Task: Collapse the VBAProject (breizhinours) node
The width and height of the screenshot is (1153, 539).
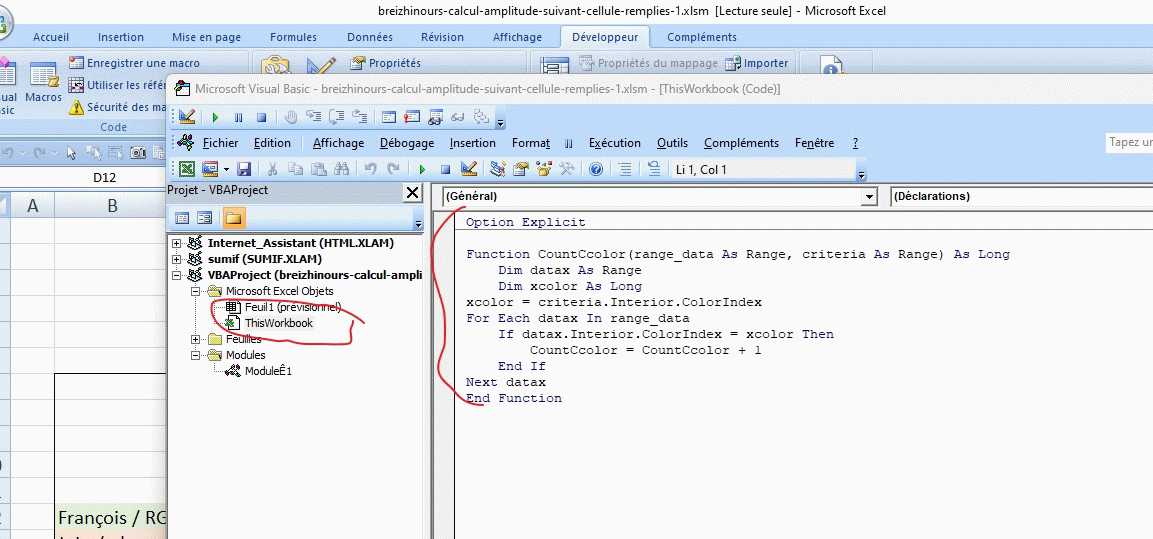Action: [176, 275]
